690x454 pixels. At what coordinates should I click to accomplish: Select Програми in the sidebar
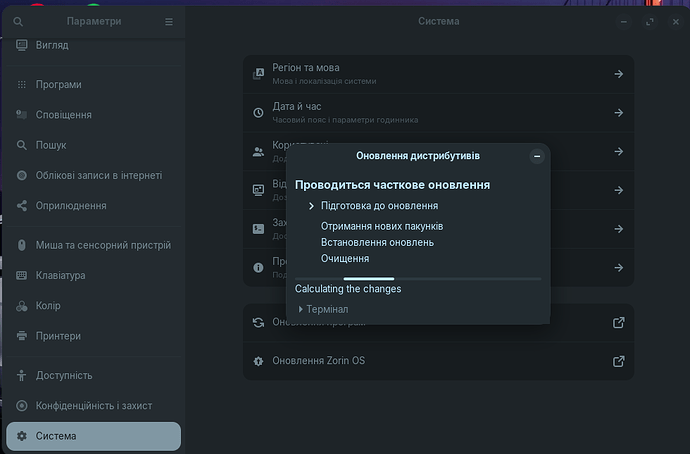pos(59,85)
